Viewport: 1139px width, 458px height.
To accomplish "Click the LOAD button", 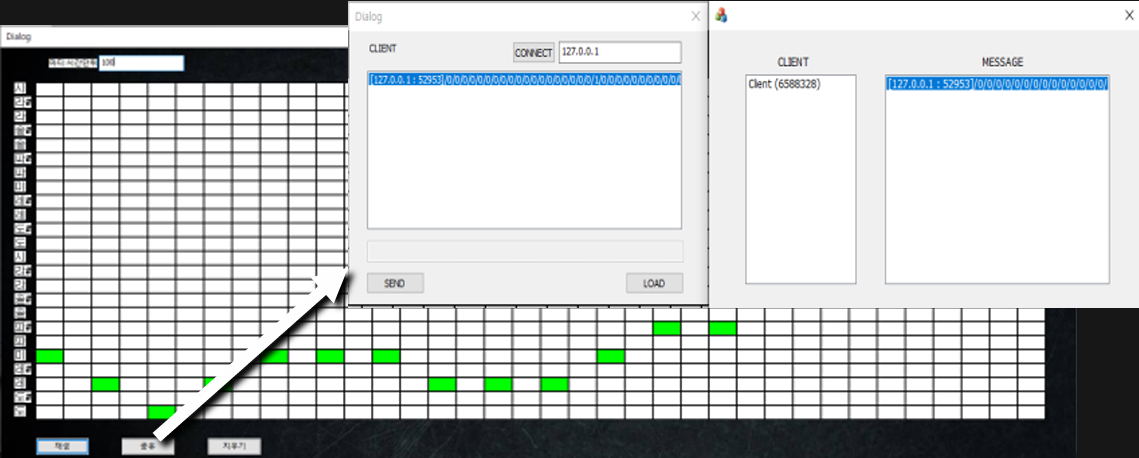I will tap(654, 283).
